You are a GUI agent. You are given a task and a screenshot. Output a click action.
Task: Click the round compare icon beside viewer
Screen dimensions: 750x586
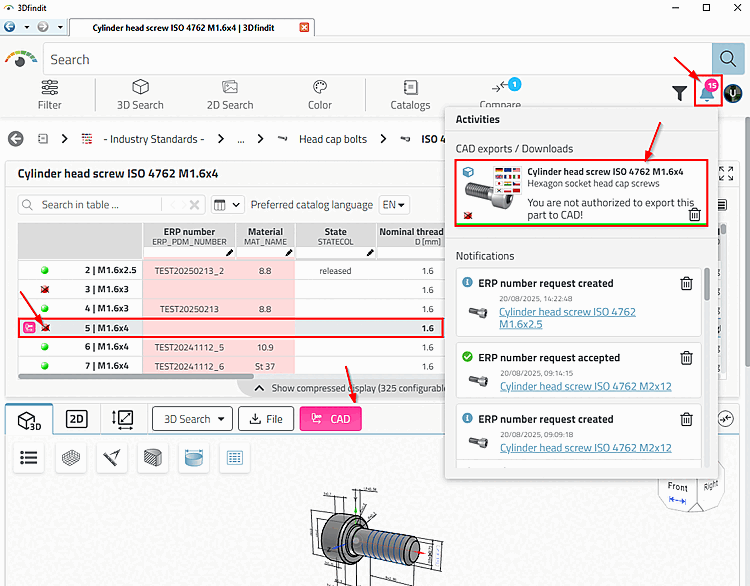pyautogui.click(x=726, y=419)
